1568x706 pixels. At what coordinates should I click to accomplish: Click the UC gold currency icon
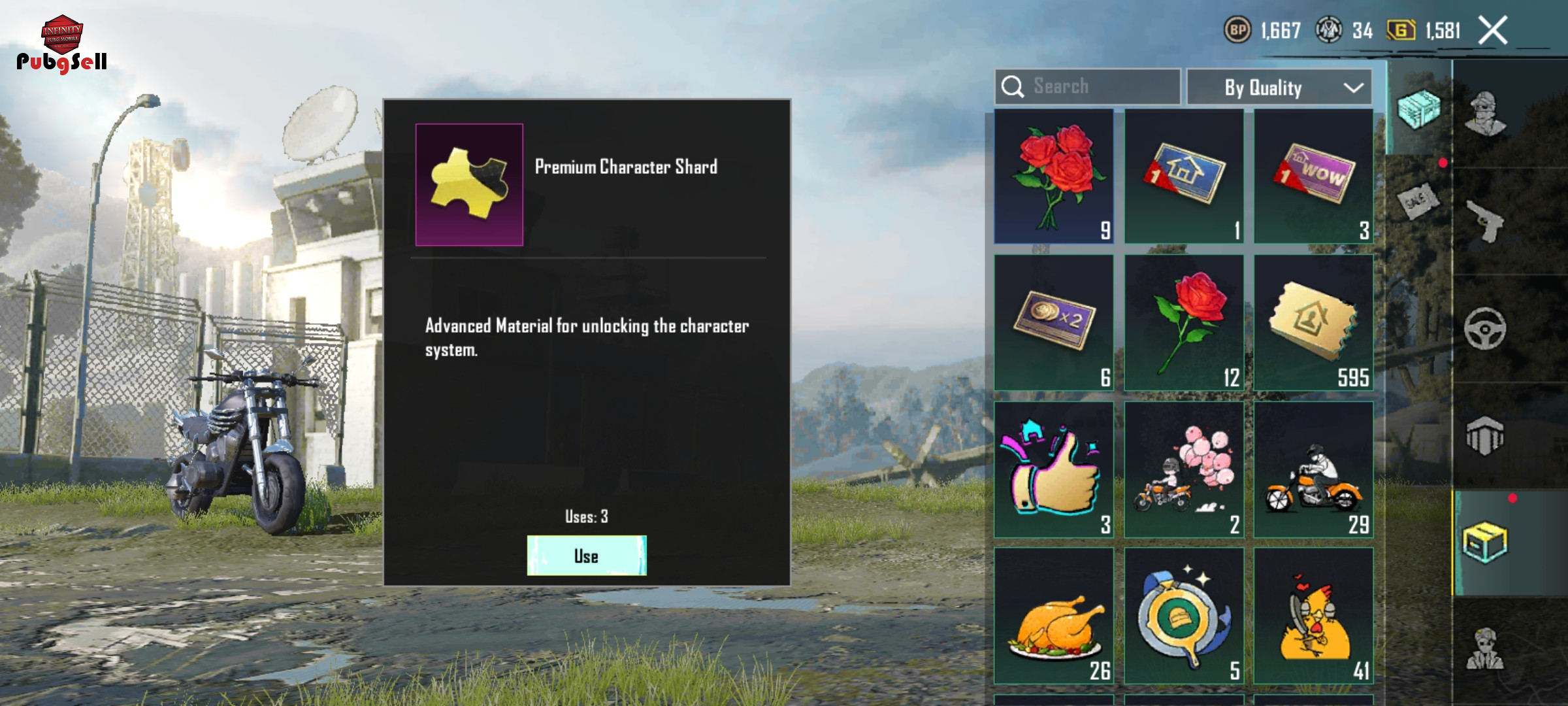(x=1401, y=30)
